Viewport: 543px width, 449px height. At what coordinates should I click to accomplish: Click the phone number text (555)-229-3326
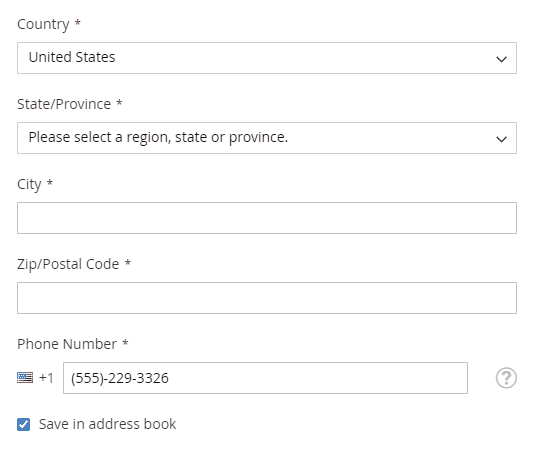point(120,378)
